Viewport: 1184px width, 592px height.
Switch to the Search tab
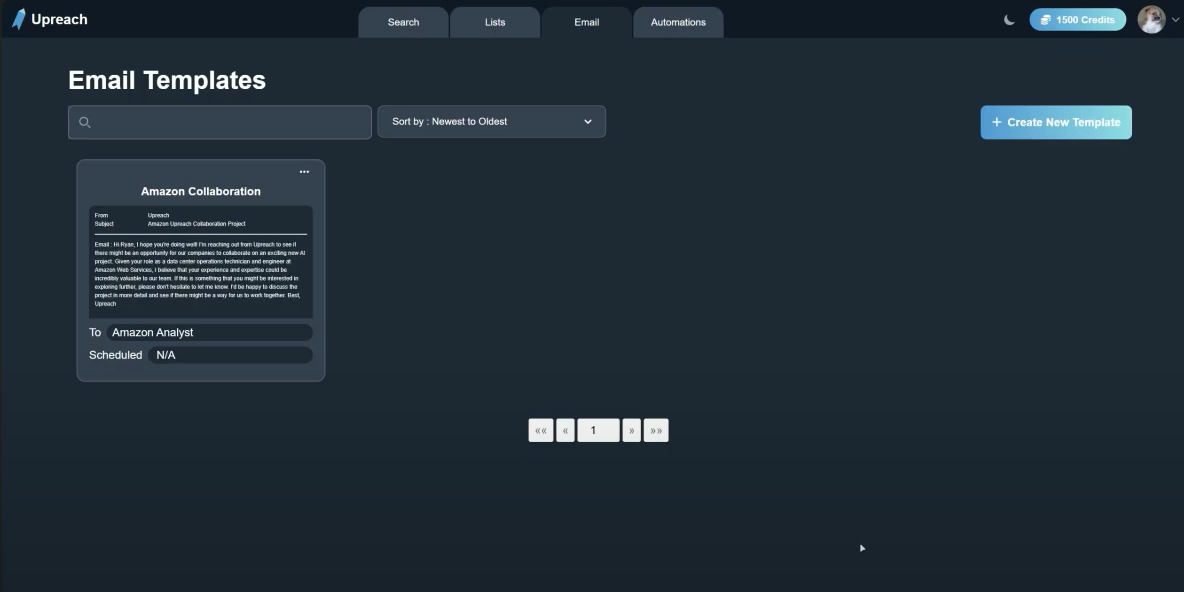[403, 22]
